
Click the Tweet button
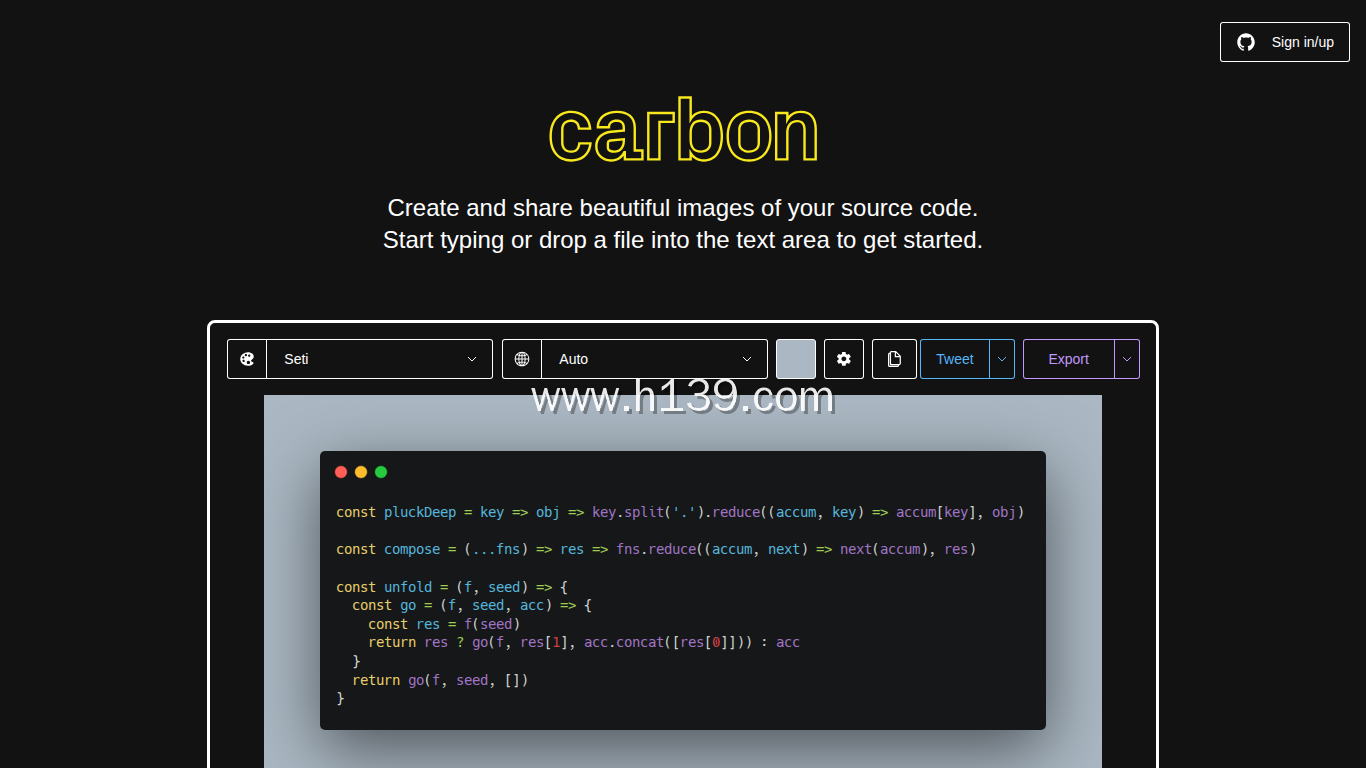click(x=955, y=359)
